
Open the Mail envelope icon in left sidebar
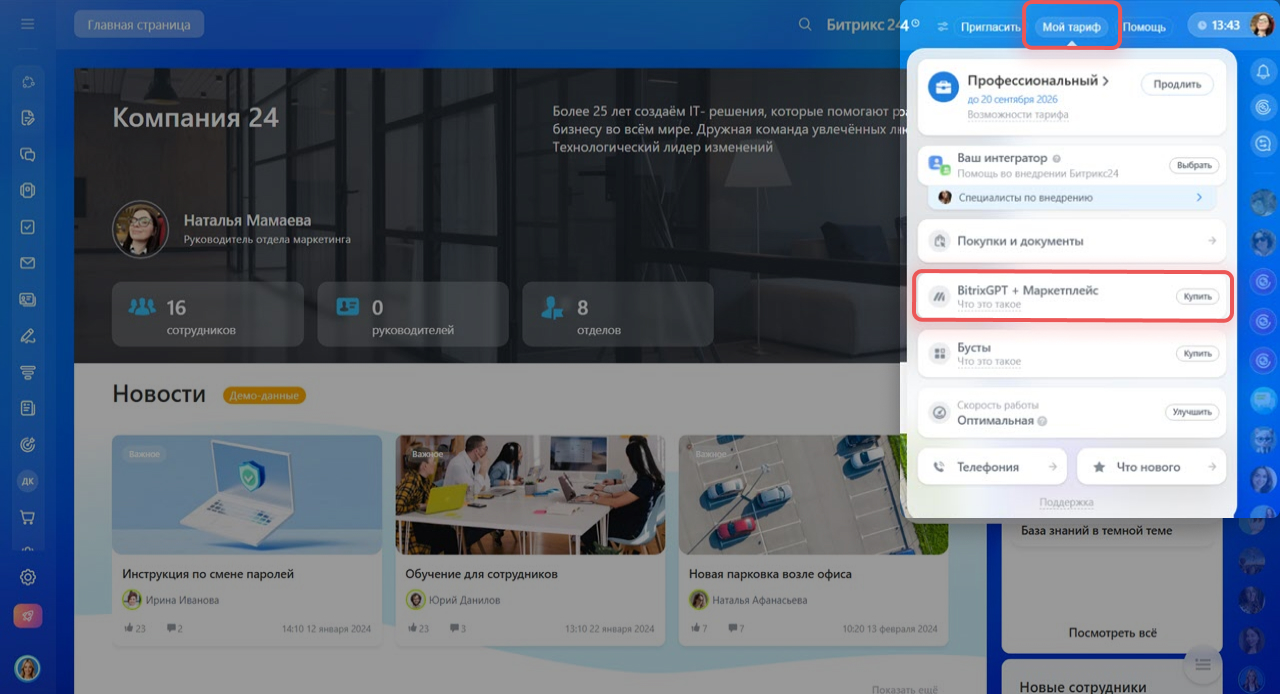(x=28, y=263)
